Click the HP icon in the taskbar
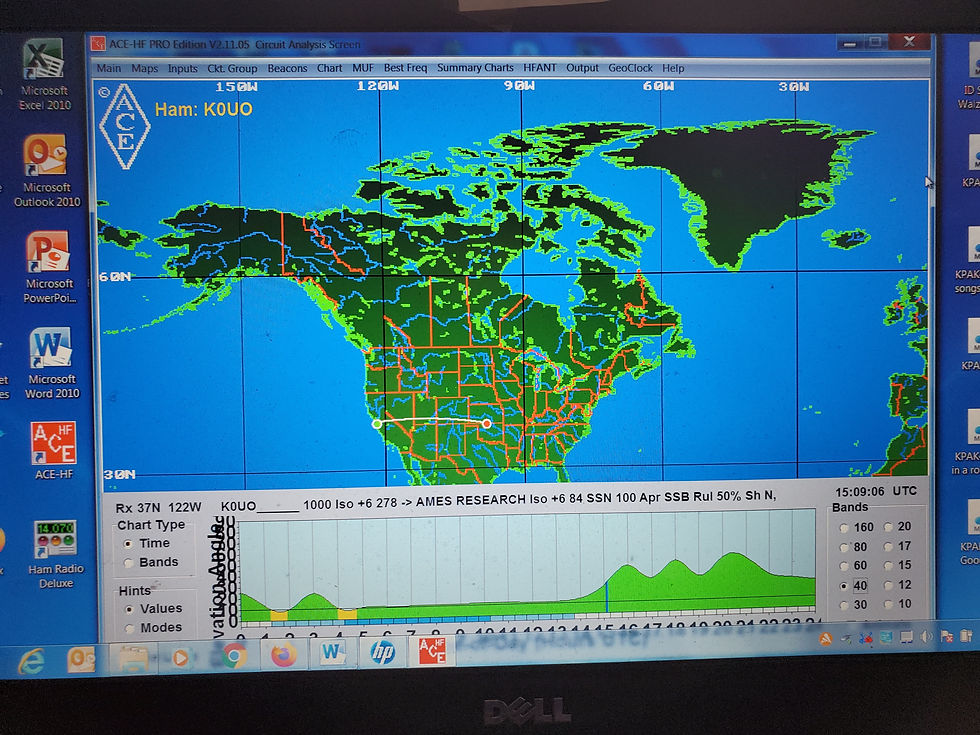This screenshot has width=980, height=735. tap(382, 653)
